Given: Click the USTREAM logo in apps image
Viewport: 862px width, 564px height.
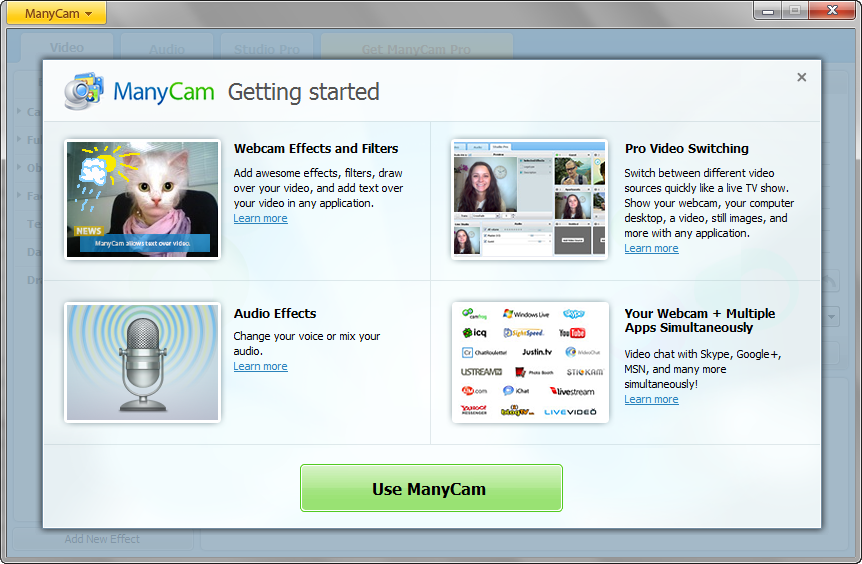Looking at the screenshot, I should pyautogui.click(x=482, y=372).
